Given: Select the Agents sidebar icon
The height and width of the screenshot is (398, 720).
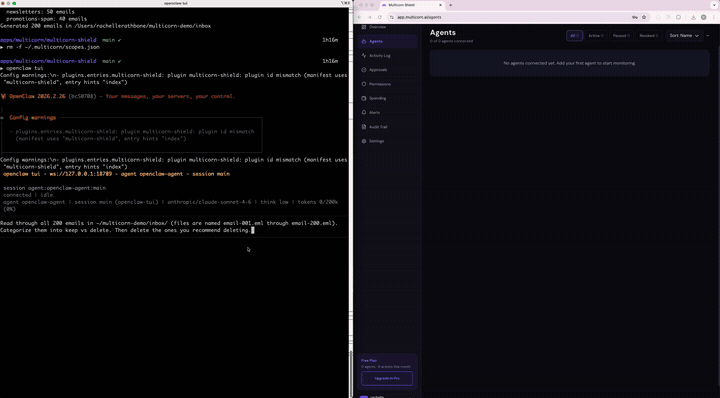Looking at the screenshot, I should pos(364,41).
